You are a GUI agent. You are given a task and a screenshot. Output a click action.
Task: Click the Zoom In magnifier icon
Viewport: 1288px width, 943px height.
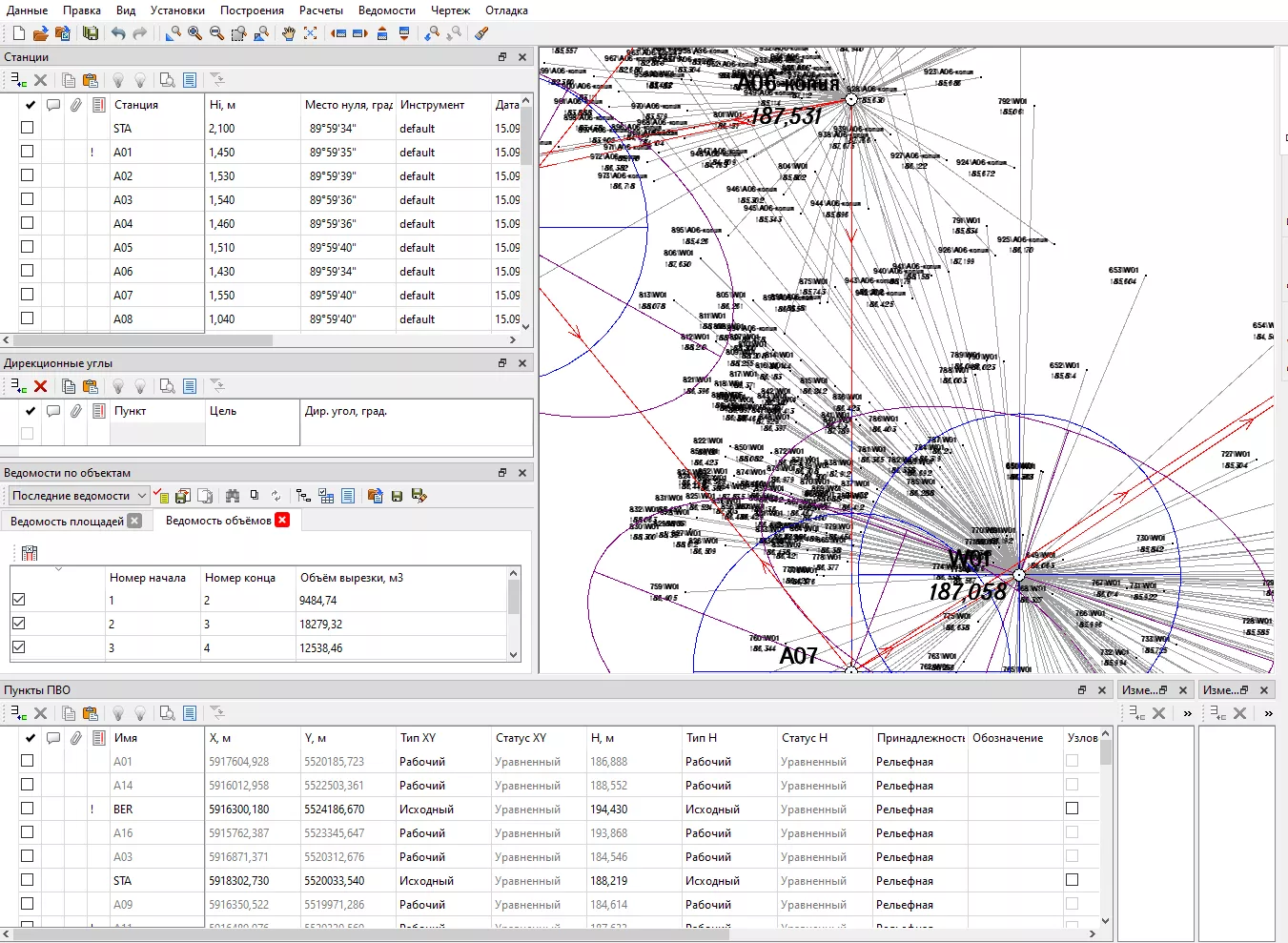[x=194, y=33]
